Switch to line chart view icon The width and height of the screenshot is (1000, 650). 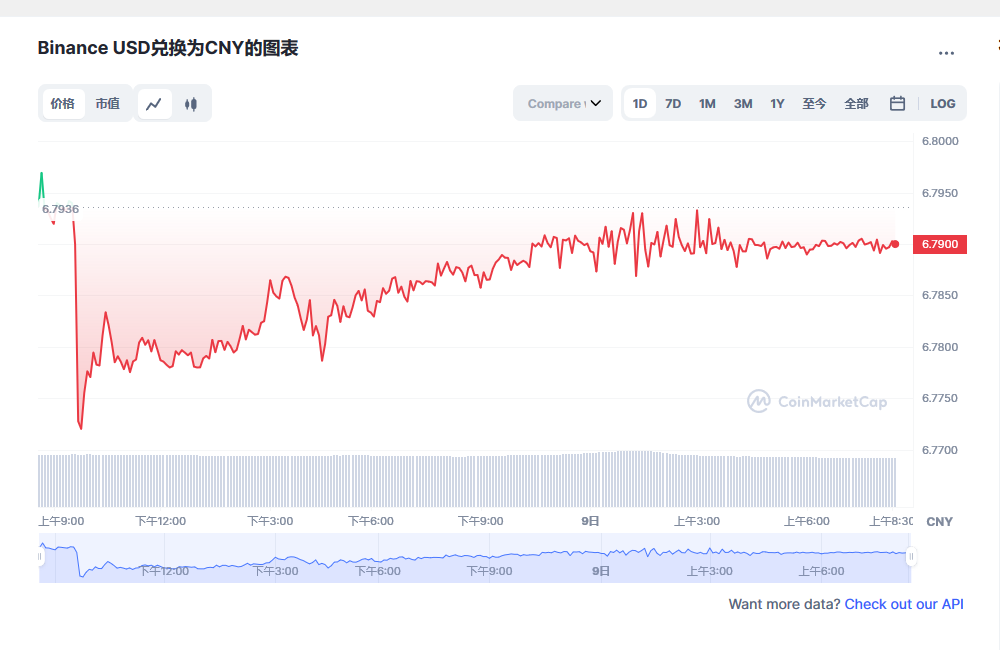154,103
